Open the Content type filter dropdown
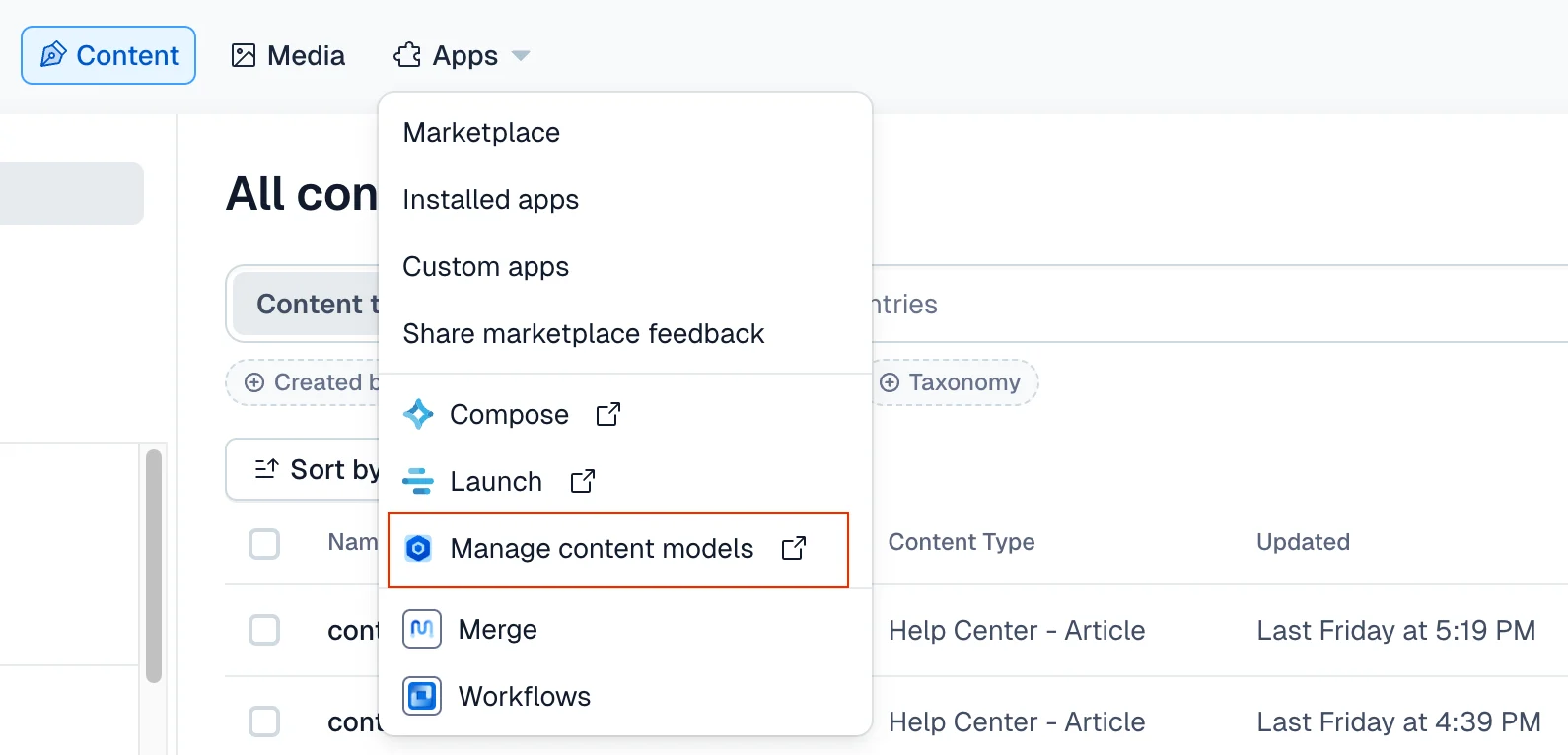1568x755 pixels. tap(307, 304)
